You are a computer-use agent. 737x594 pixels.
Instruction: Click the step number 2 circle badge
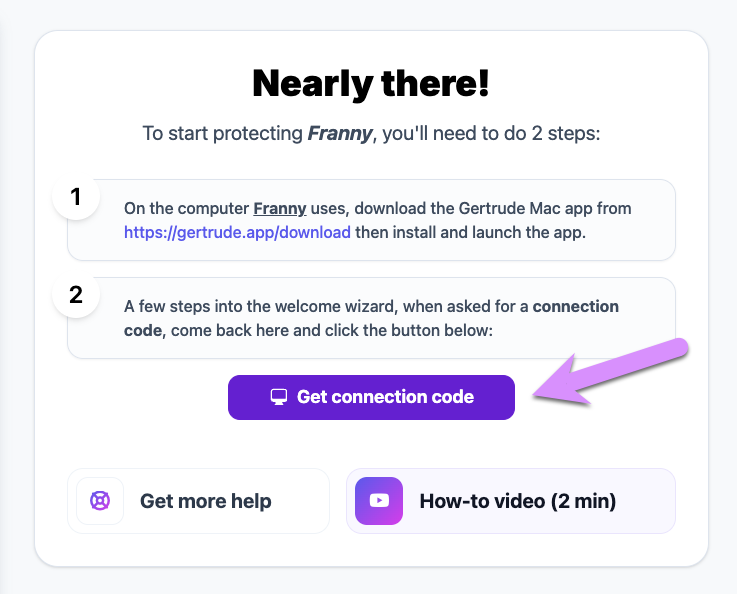click(76, 295)
